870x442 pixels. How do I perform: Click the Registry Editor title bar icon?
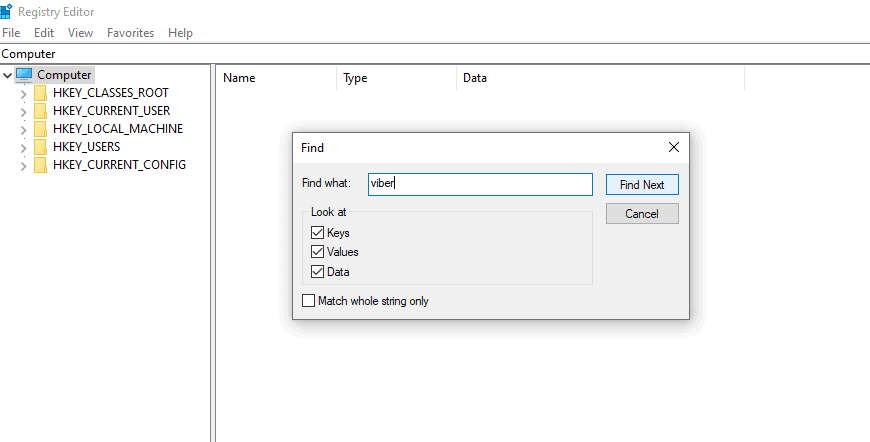[8, 12]
